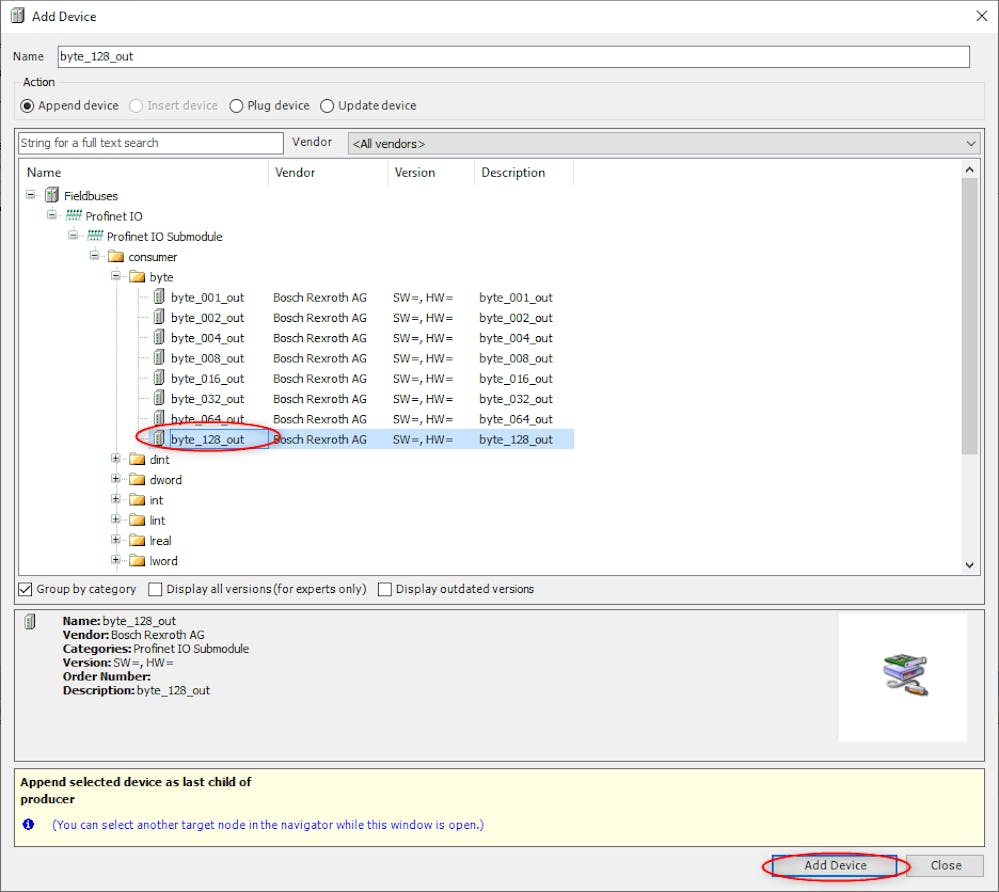The height and width of the screenshot is (892, 999).
Task: Expand the dint folder node
Action: coord(116,458)
